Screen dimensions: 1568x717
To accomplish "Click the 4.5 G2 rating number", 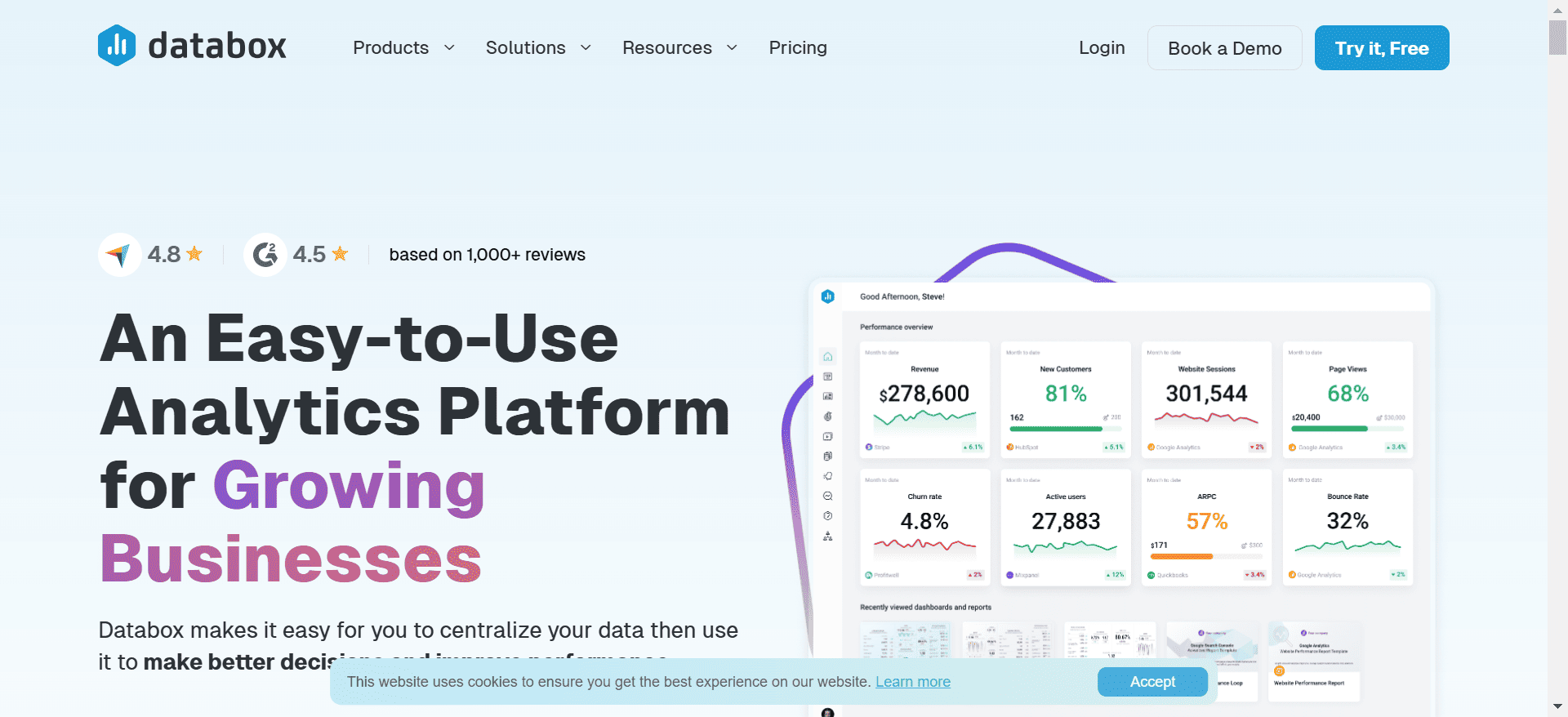I will (x=309, y=255).
